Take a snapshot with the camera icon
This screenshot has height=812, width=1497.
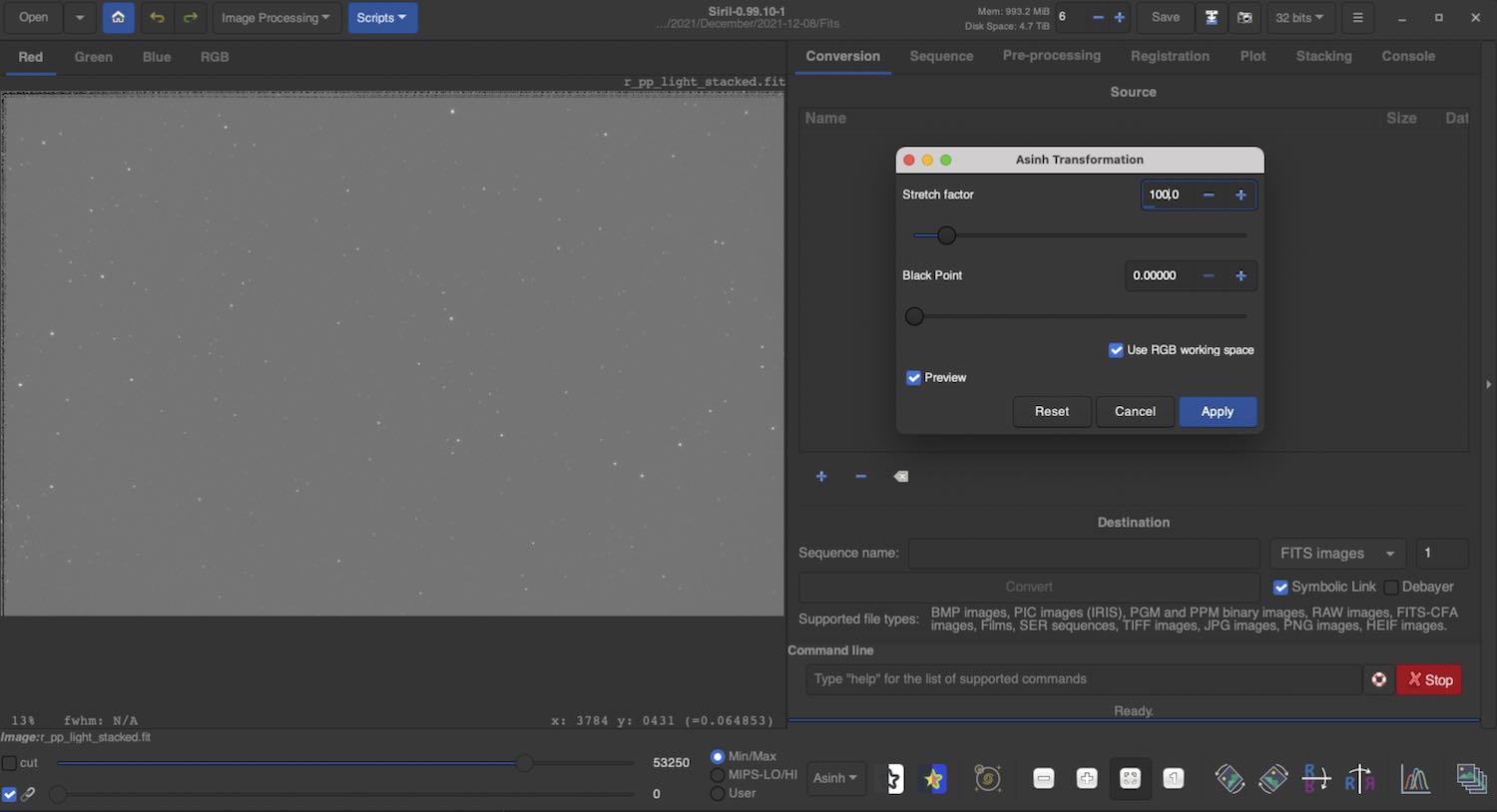tap(1245, 18)
